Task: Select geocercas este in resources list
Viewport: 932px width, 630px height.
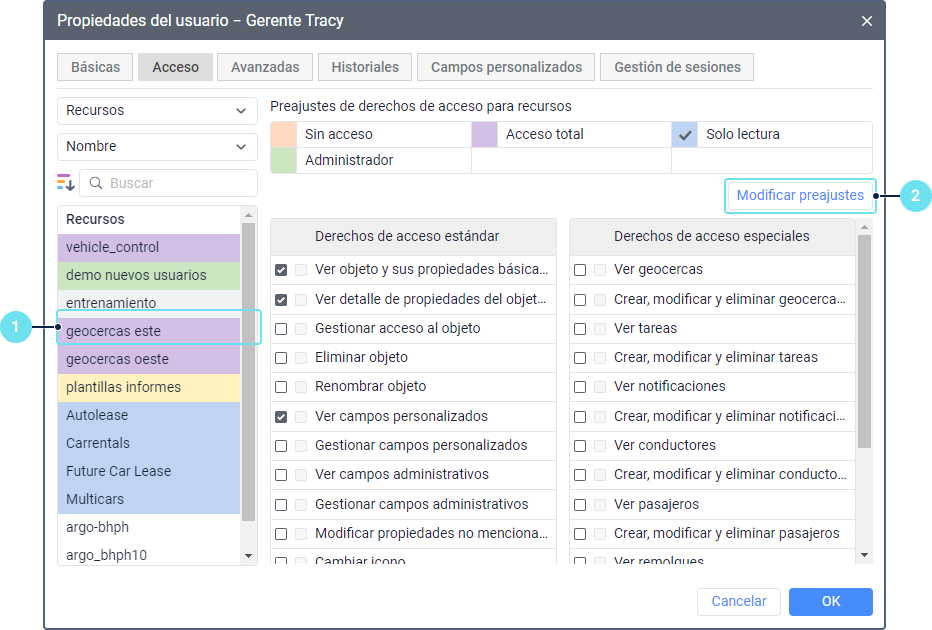Action: tap(149, 331)
